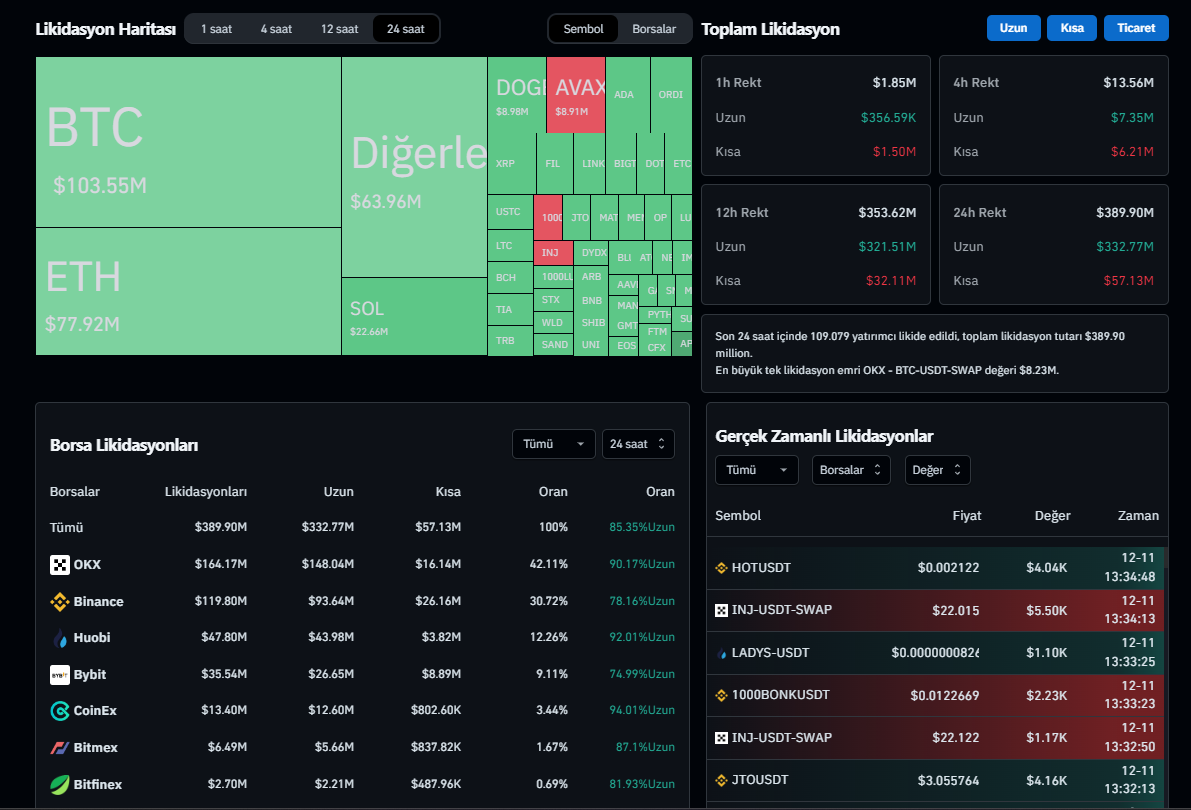Click the Uzun button
The image size is (1191, 810).
tap(1013, 28)
